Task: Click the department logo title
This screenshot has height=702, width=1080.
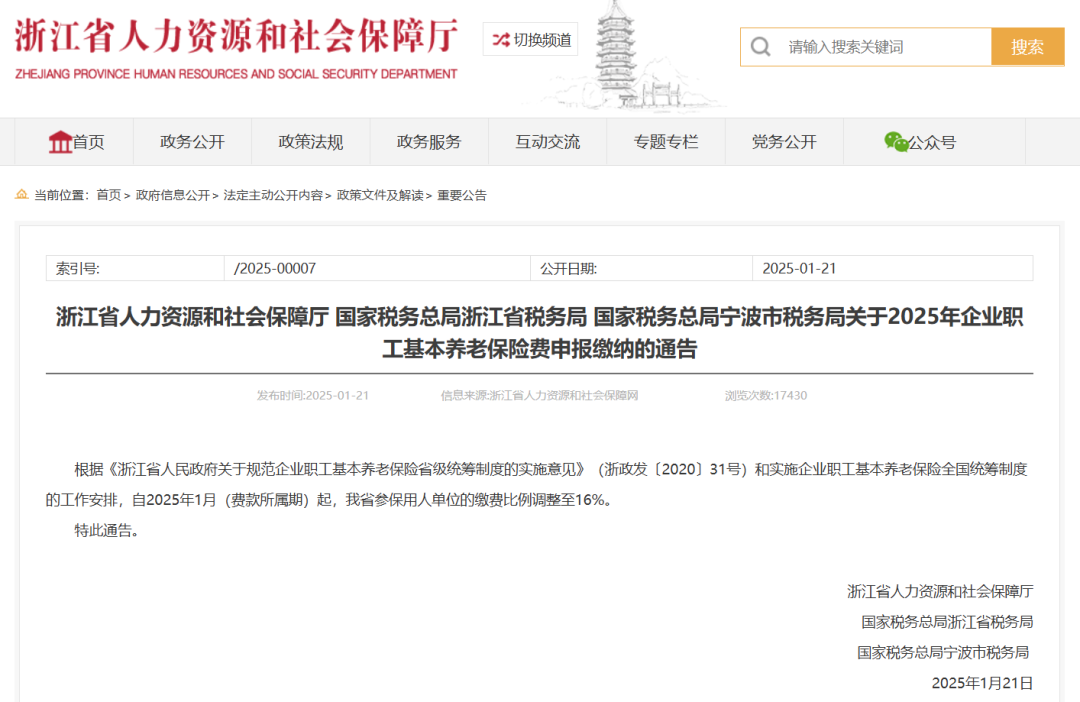Action: pos(236,47)
